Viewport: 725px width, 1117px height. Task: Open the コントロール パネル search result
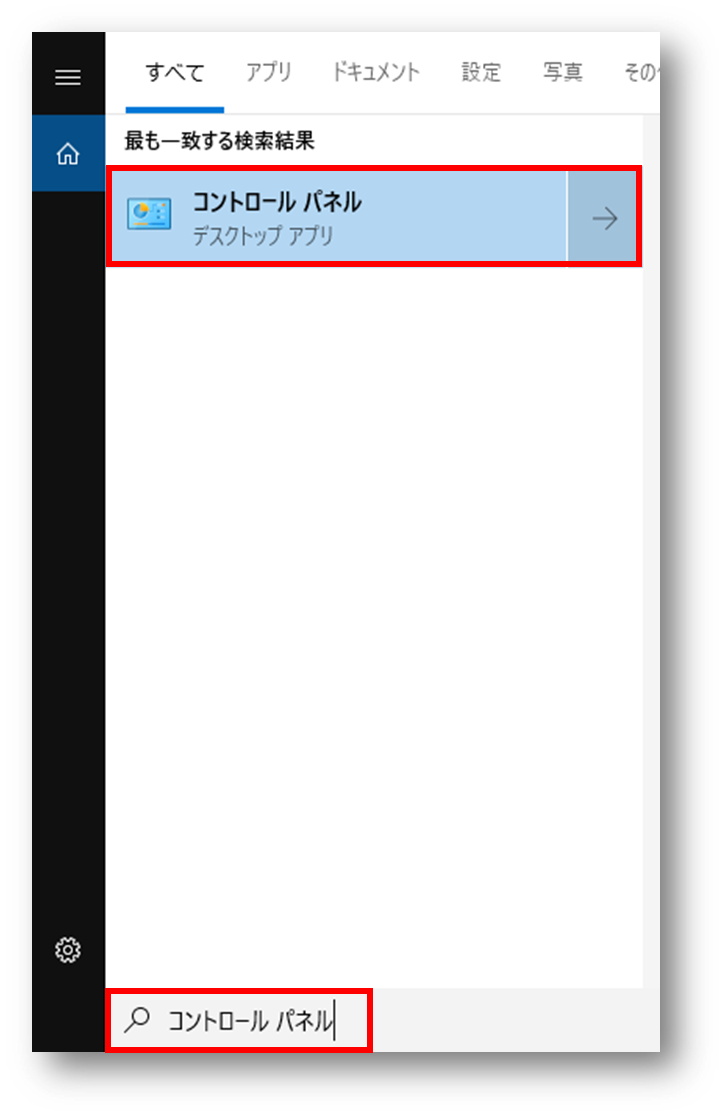[339, 217]
